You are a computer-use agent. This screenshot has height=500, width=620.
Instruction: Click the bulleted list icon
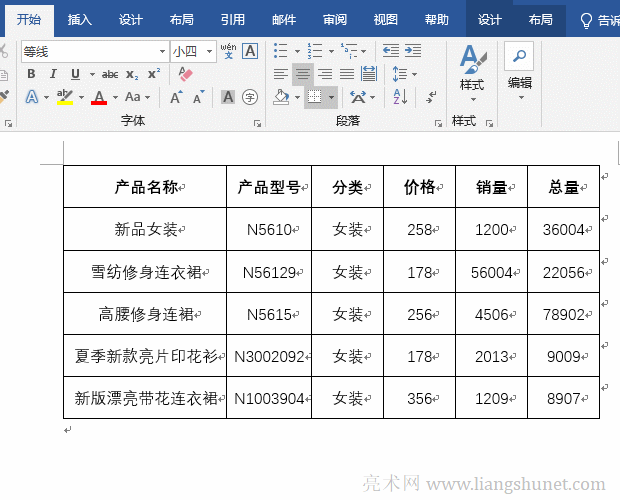coord(281,51)
